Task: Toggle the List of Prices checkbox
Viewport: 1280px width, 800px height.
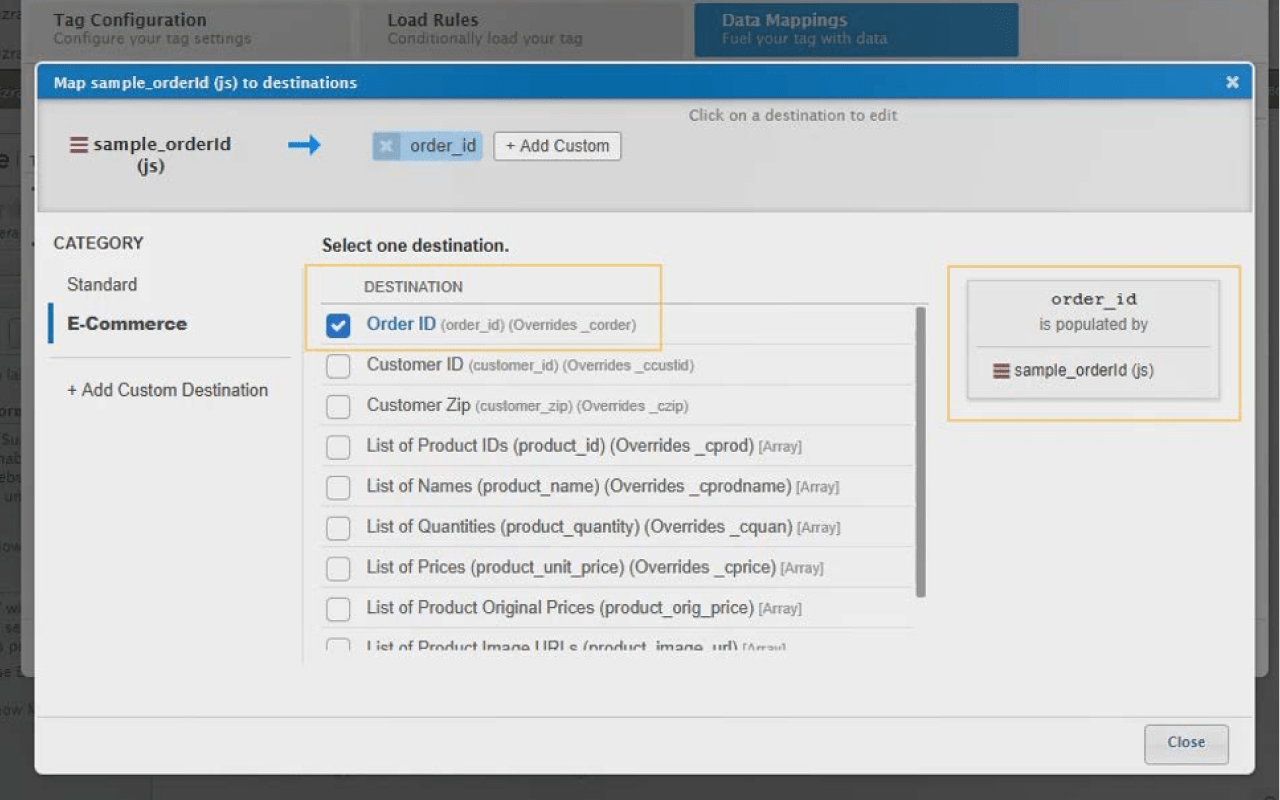Action: pos(338,568)
